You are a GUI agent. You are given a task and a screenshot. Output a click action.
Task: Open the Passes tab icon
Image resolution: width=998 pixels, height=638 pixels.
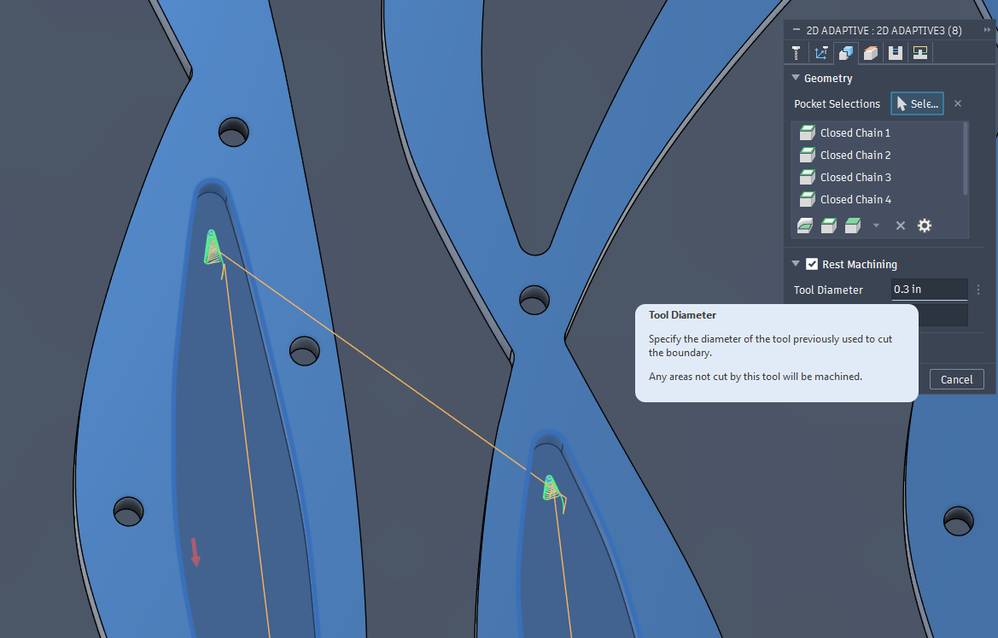coord(896,53)
